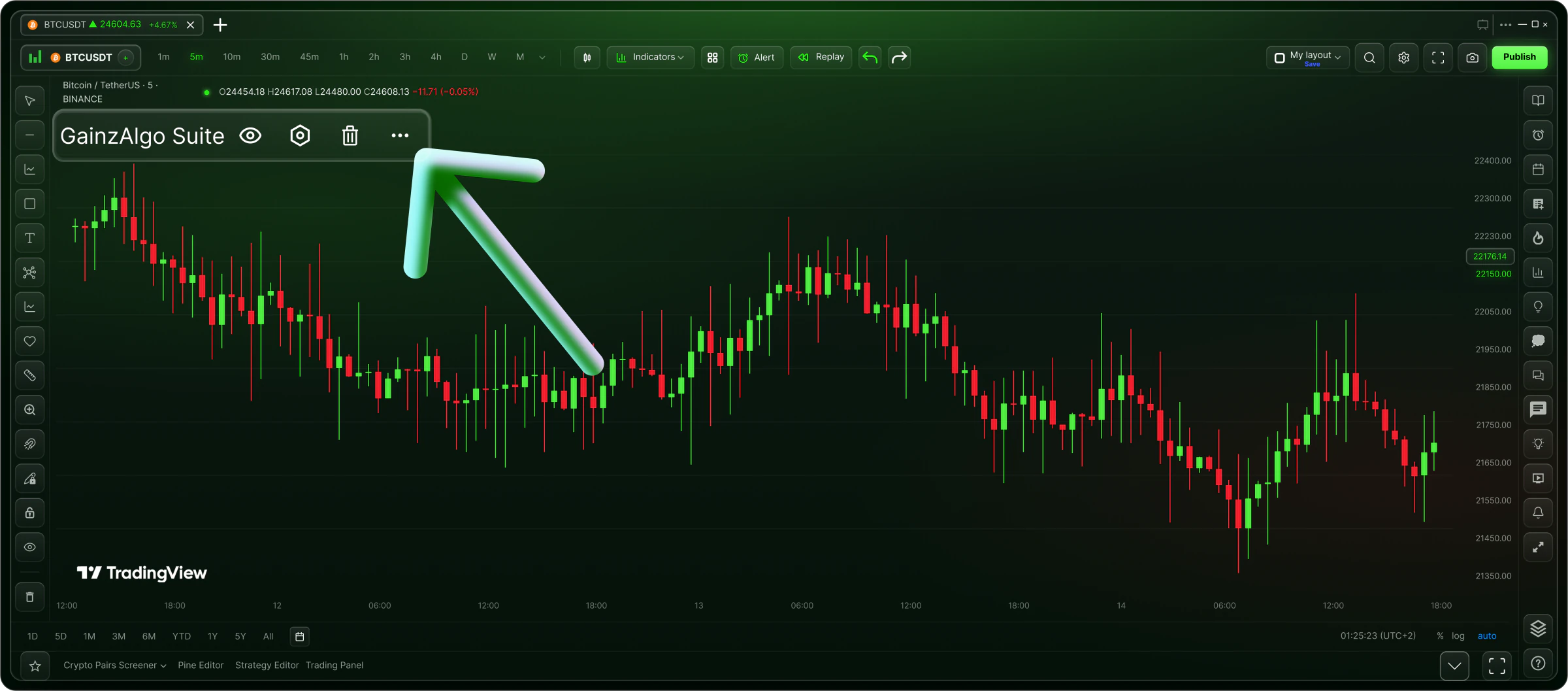This screenshot has height=691, width=1568.
Task: Toggle GainzAlgo Suite visibility eye
Action: pyautogui.click(x=250, y=135)
